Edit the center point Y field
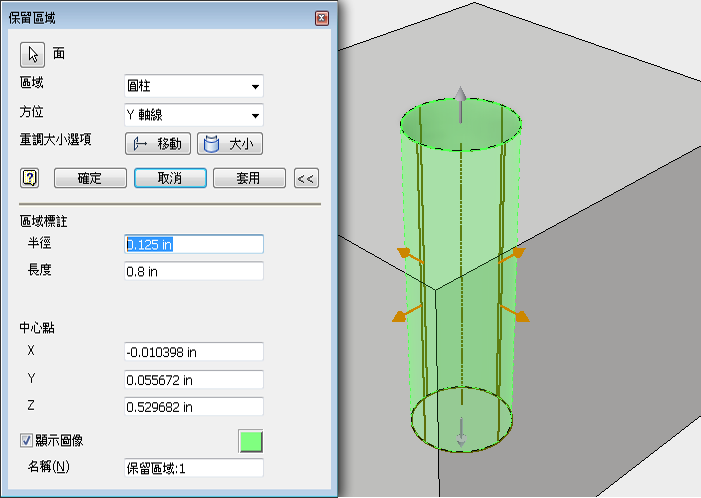Screen dimensions: 701x498 [194, 380]
